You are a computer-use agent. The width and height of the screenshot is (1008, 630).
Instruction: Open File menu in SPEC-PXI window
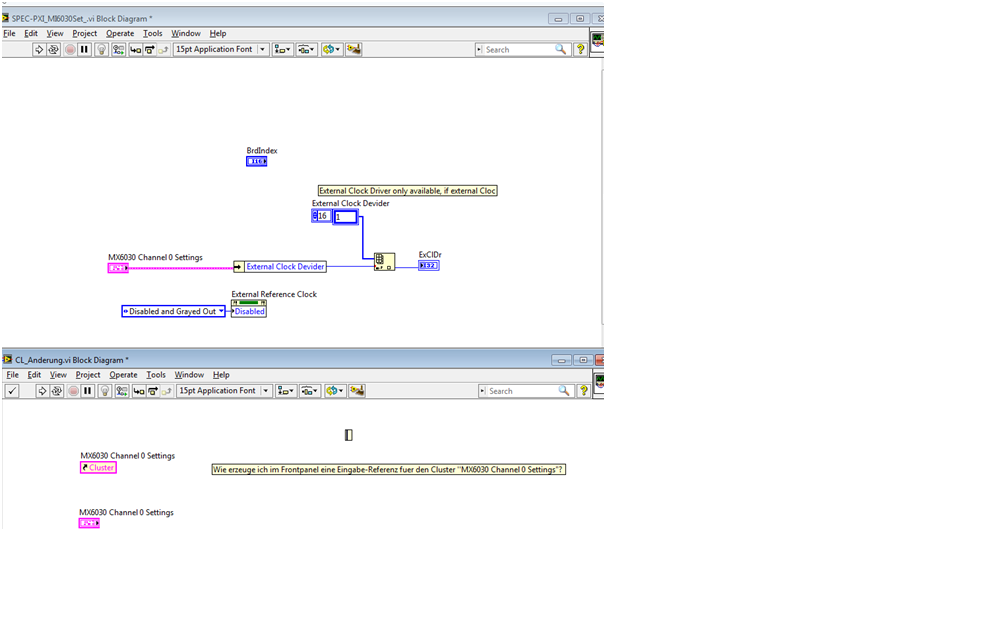(10, 33)
